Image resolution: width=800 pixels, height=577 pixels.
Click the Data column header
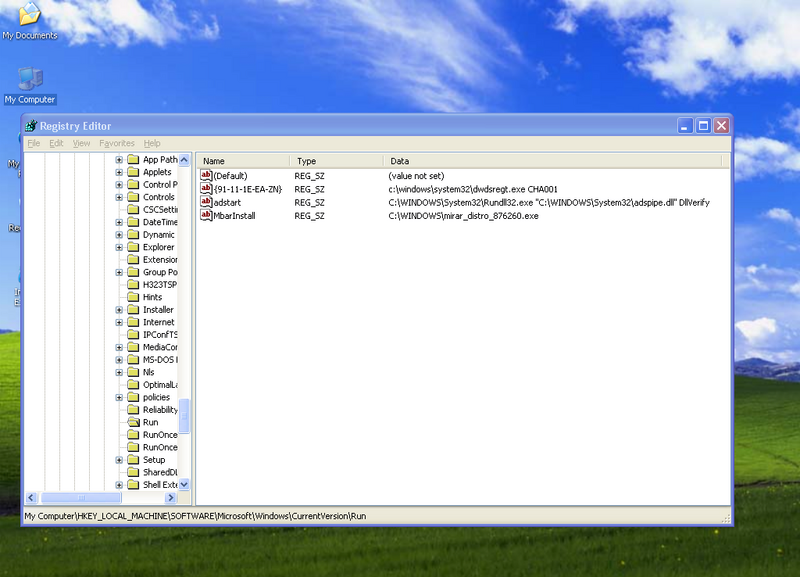(x=553, y=161)
